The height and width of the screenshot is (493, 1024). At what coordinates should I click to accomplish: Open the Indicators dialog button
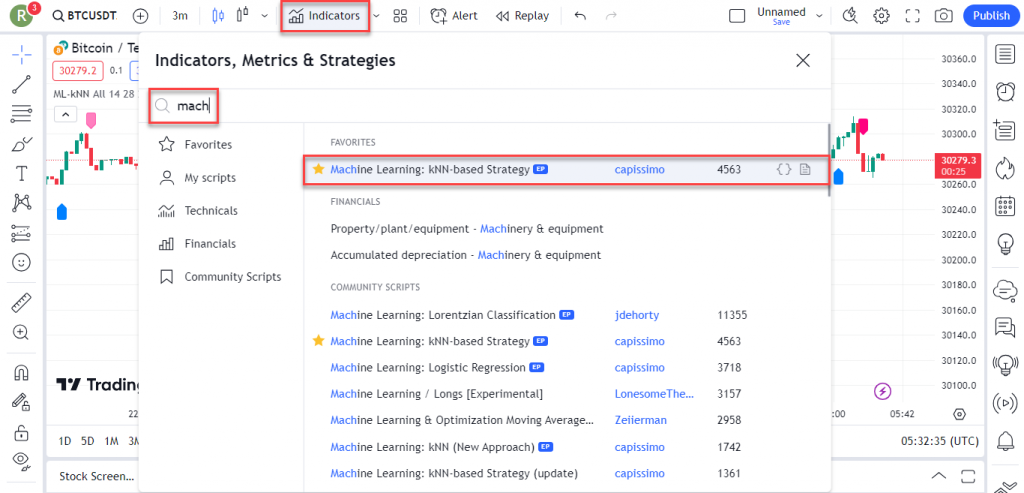pos(325,16)
